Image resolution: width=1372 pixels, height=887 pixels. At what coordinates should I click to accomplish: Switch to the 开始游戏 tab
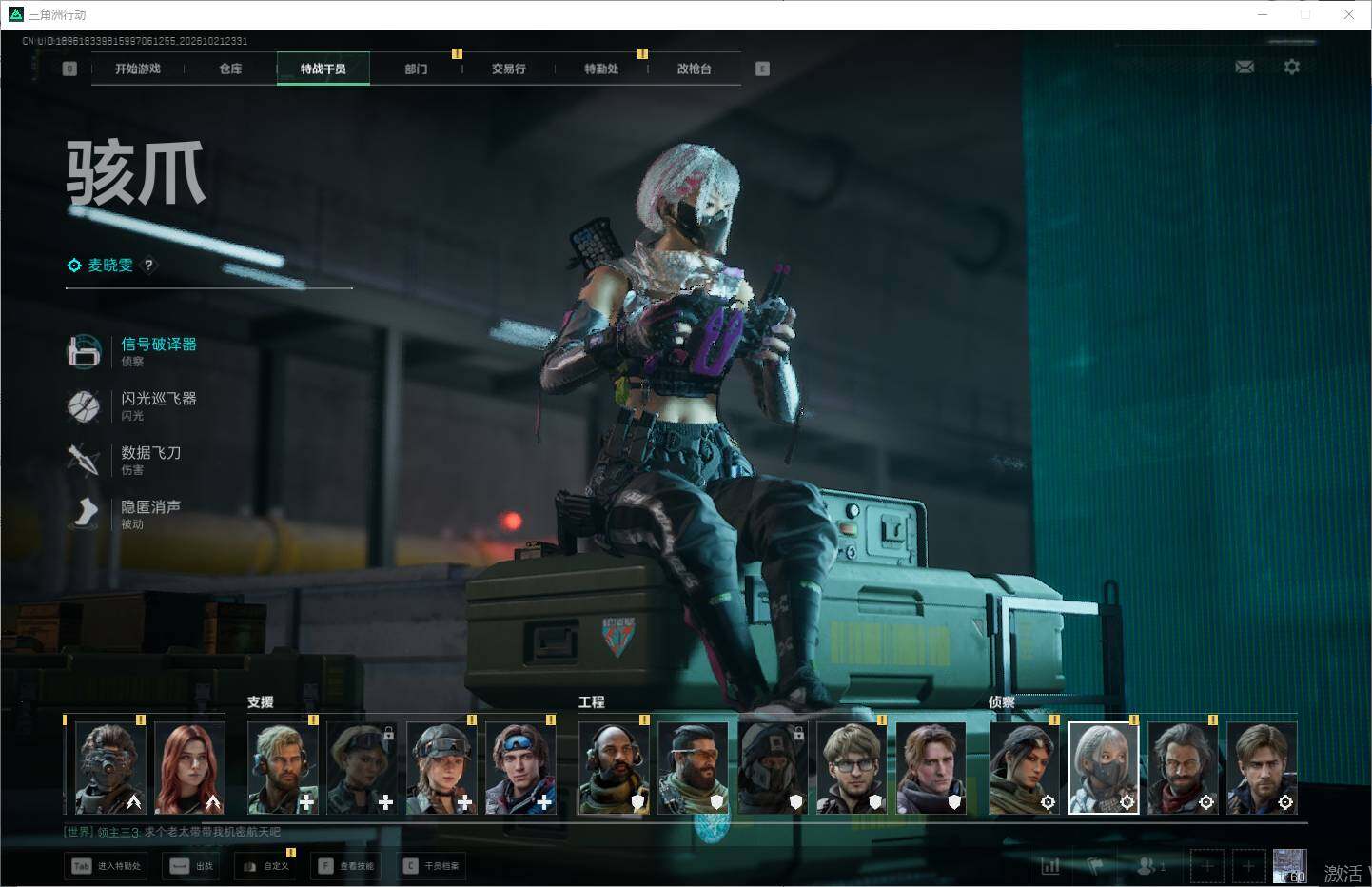pos(138,69)
